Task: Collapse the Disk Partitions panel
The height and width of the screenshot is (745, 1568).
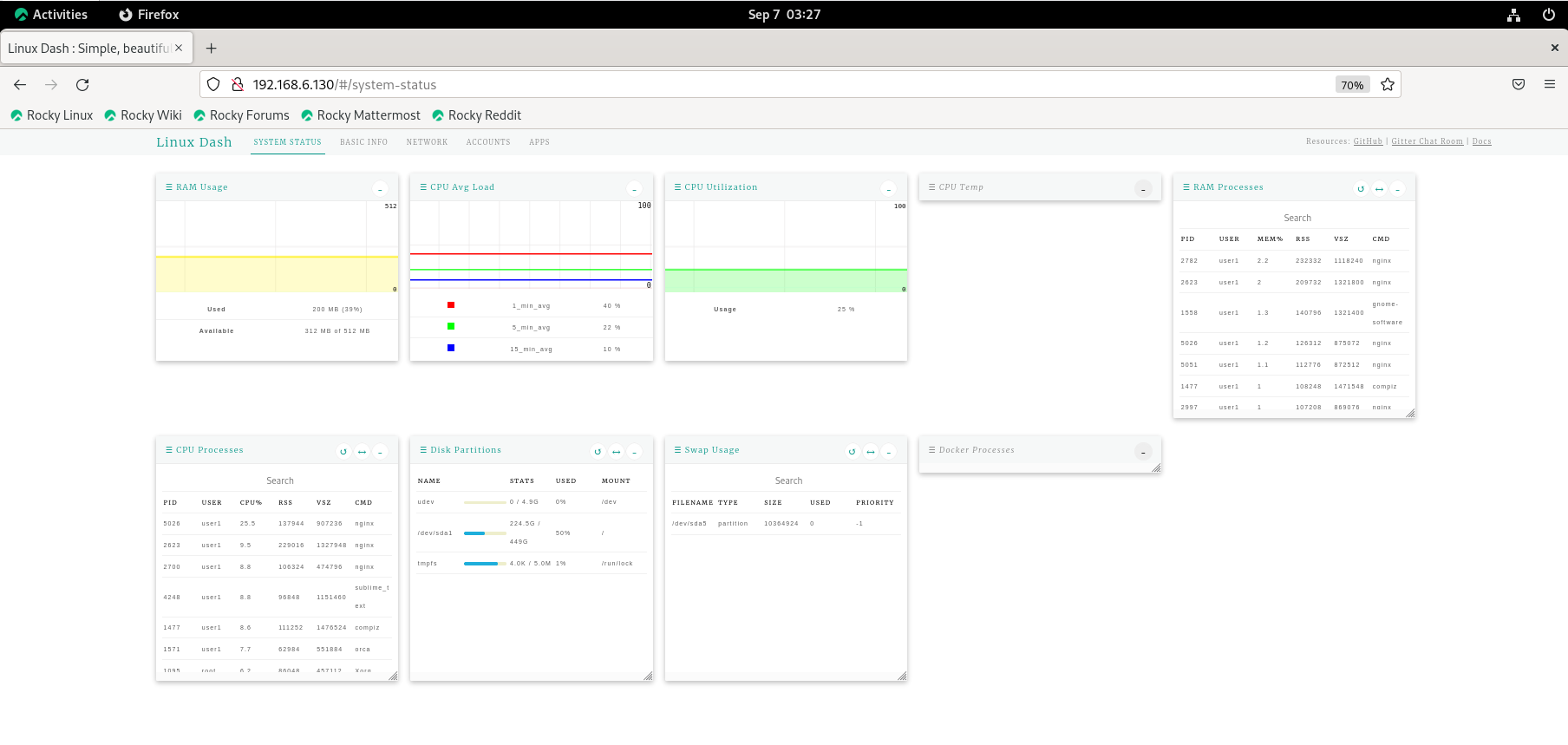Action: coord(634,451)
